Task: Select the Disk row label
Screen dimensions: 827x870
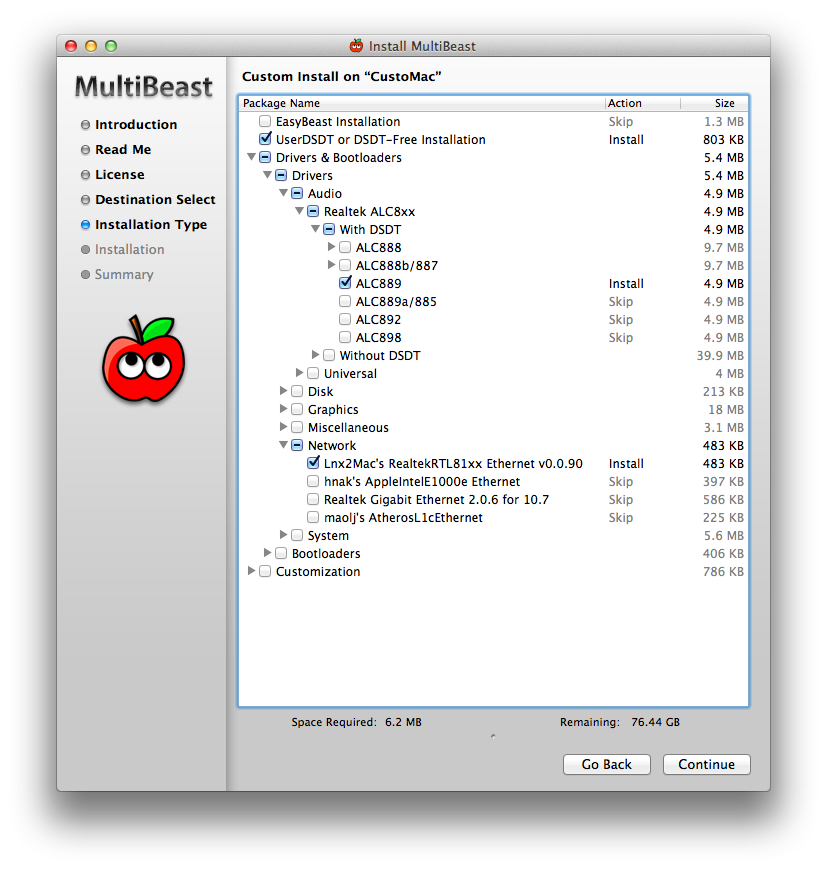Action: coord(320,391)
